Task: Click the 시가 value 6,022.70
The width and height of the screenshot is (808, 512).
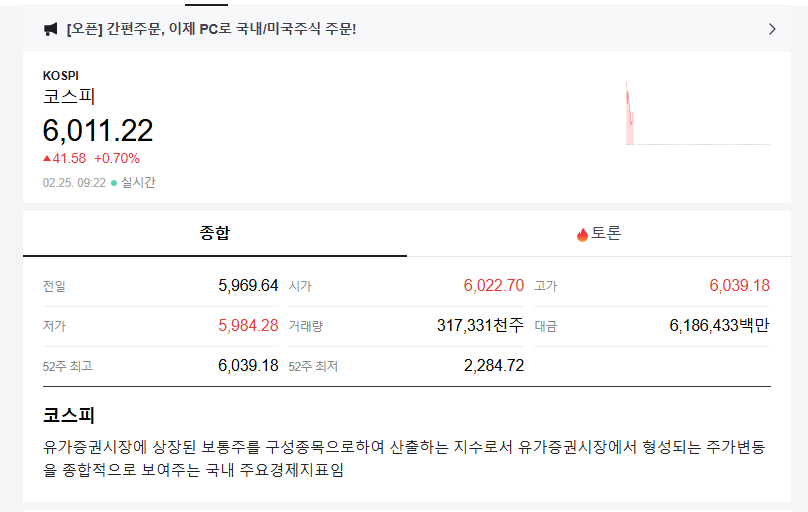Action: 494,285
